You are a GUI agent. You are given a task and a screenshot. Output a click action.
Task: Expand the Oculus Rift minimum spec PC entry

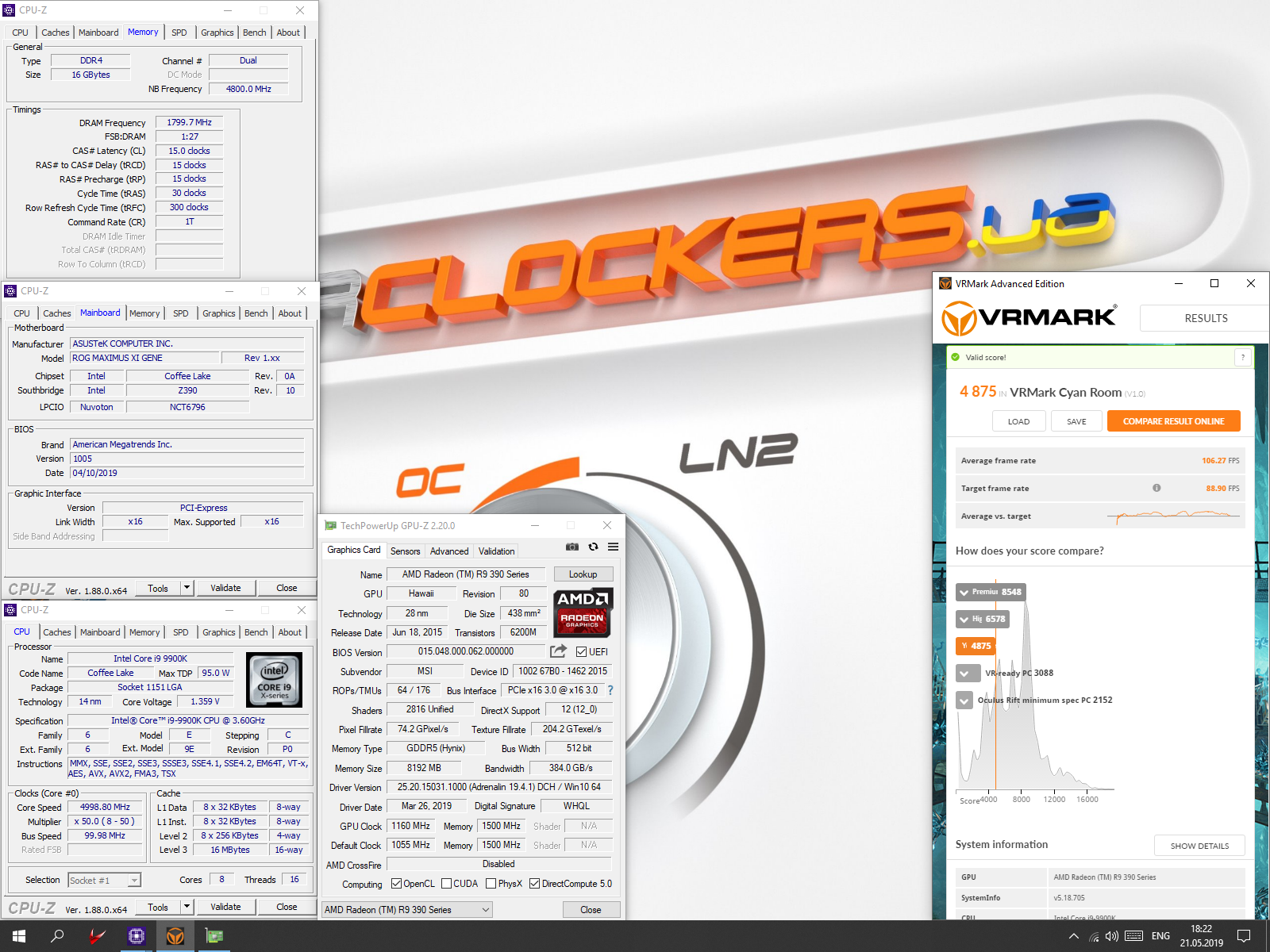tap(964, 701)
